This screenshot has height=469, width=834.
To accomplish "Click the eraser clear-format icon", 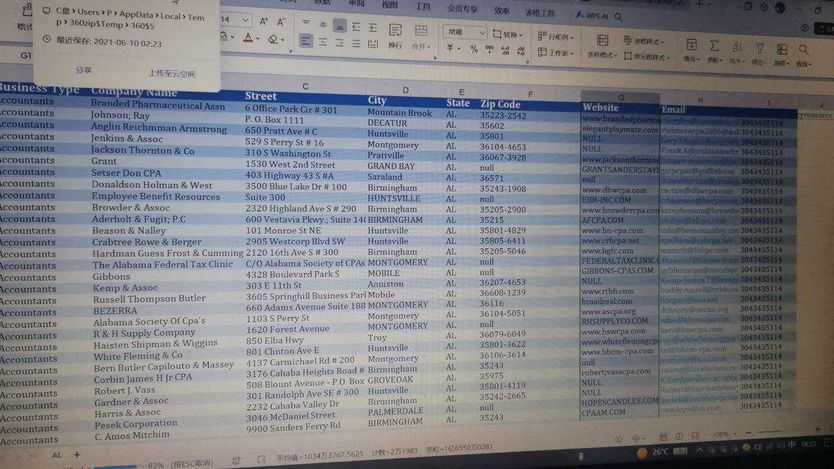I will click(x=273, y=39).
